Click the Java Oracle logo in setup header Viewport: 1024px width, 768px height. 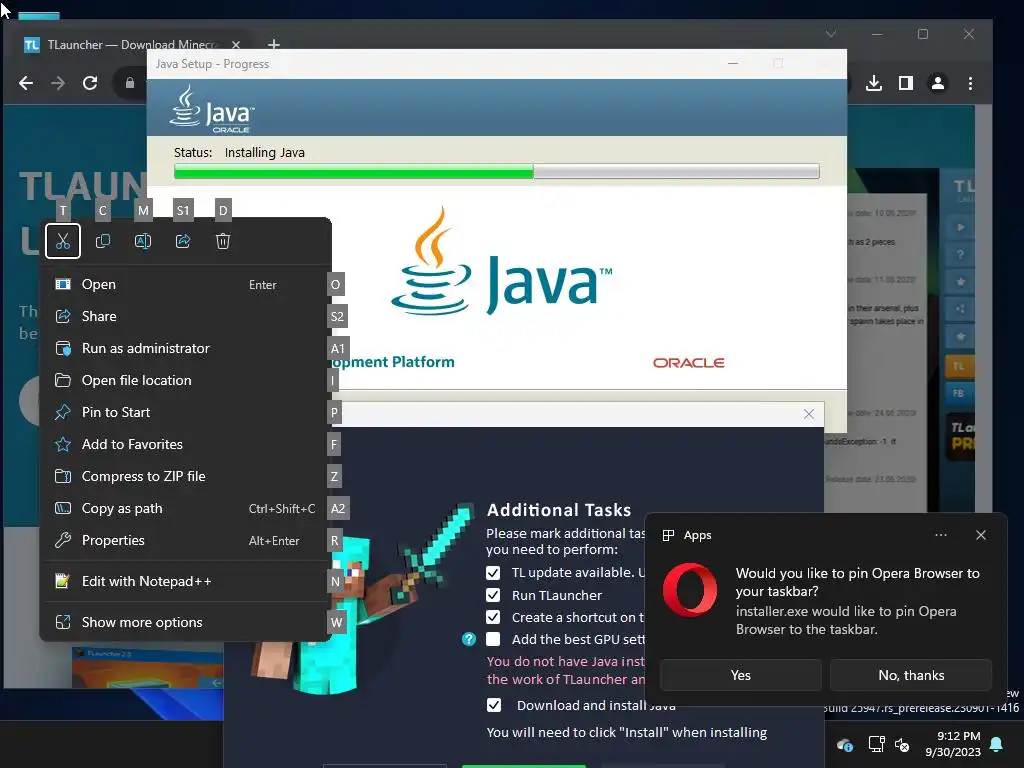tap(212, 108)
